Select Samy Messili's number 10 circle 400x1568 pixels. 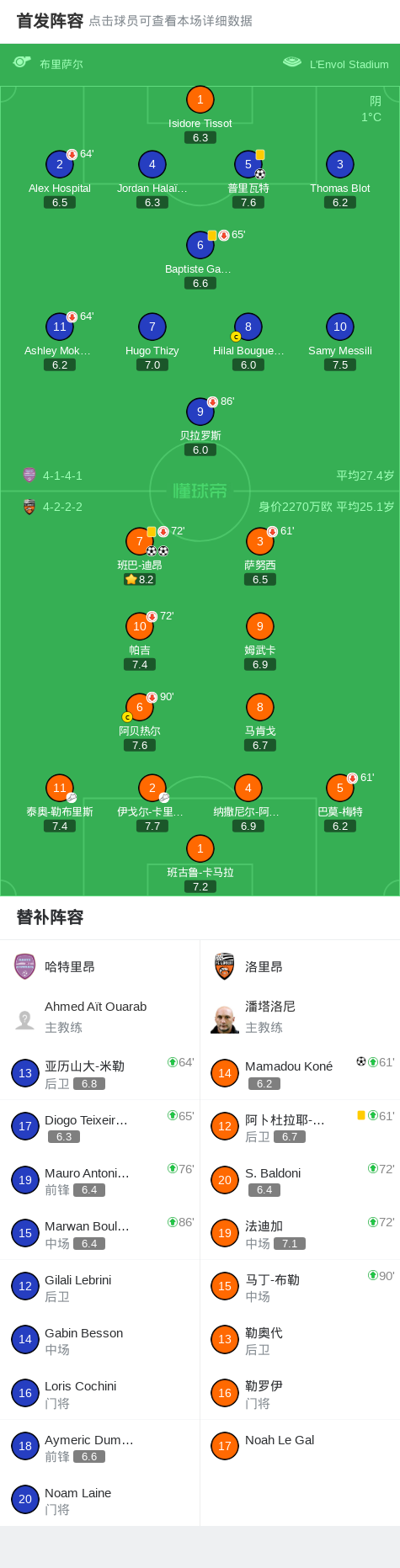click(x=339, y=327)
